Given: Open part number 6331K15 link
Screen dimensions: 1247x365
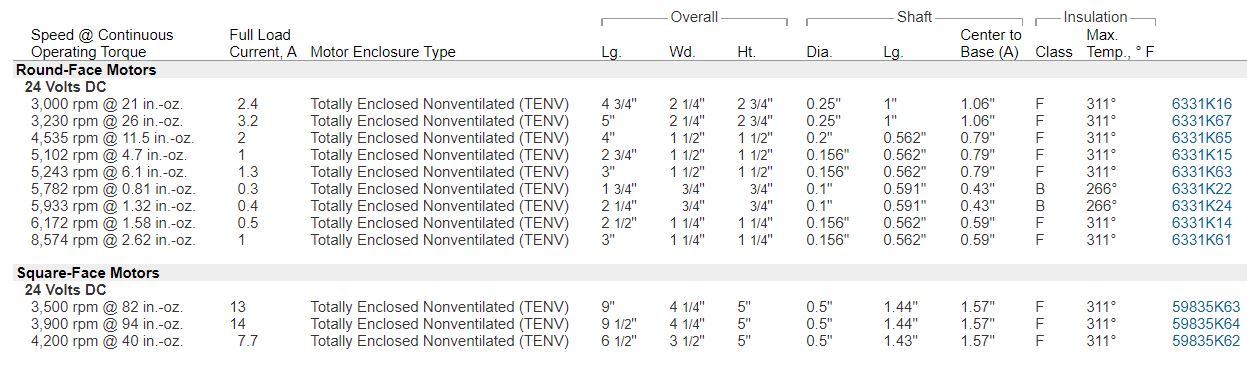Looking at the screenshot, I should pyautogui.click(x=1201, y=155).
